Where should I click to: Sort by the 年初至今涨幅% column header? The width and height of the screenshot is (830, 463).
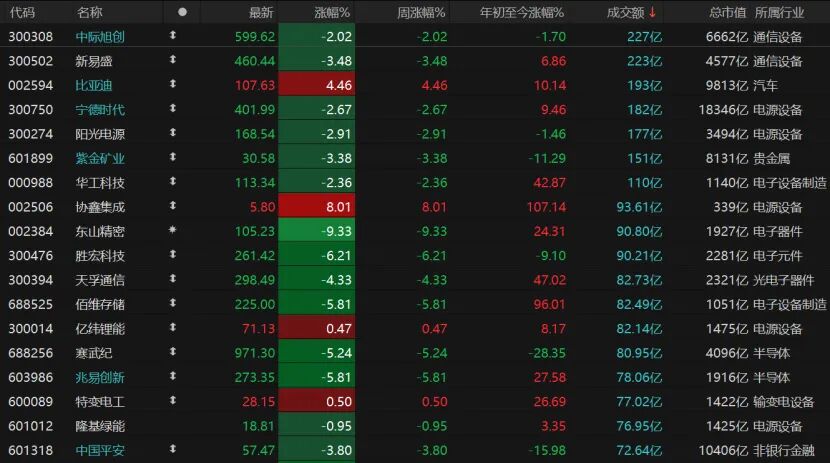(521, 12)
